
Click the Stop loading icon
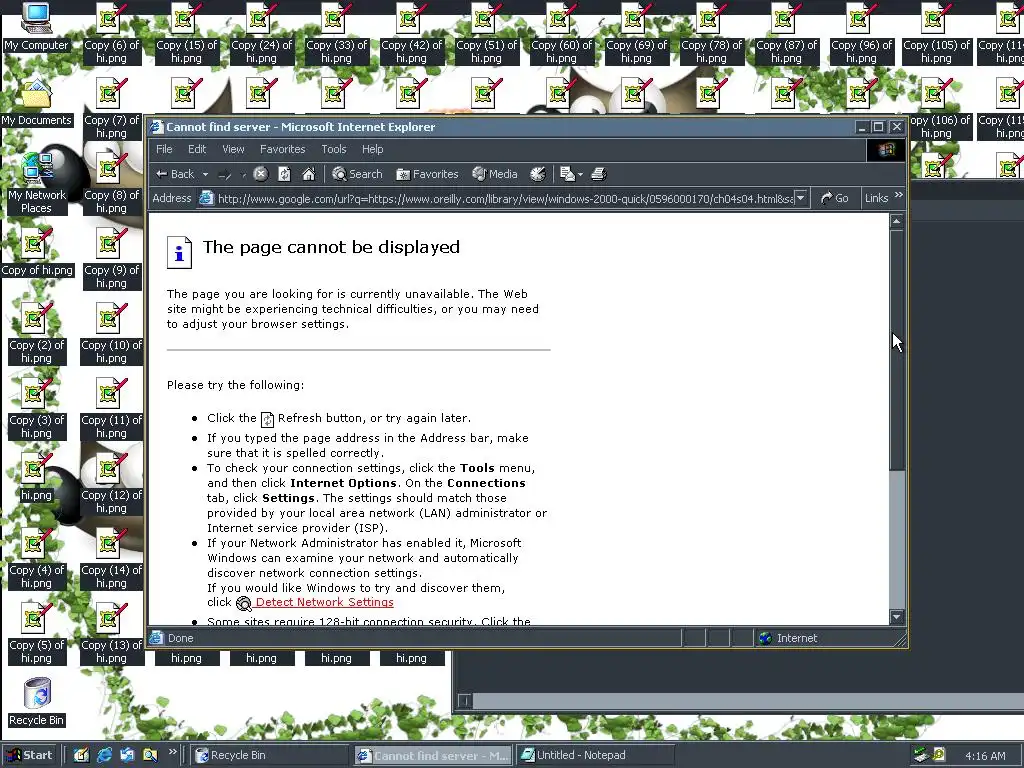pos(261,174)
